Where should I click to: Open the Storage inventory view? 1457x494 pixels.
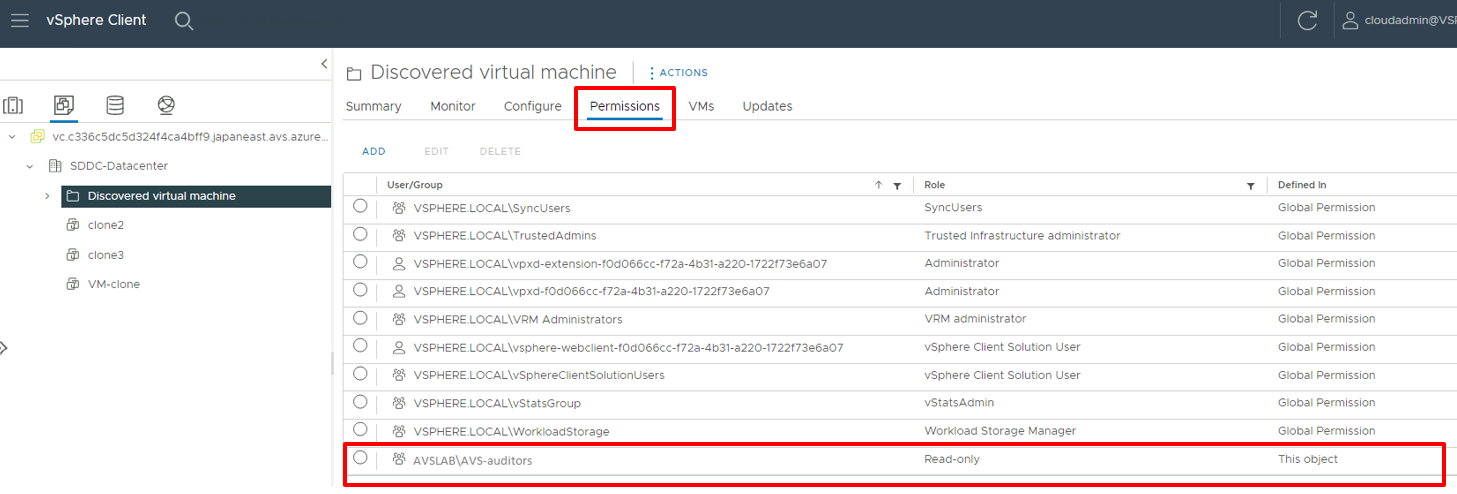coord(115,105)
